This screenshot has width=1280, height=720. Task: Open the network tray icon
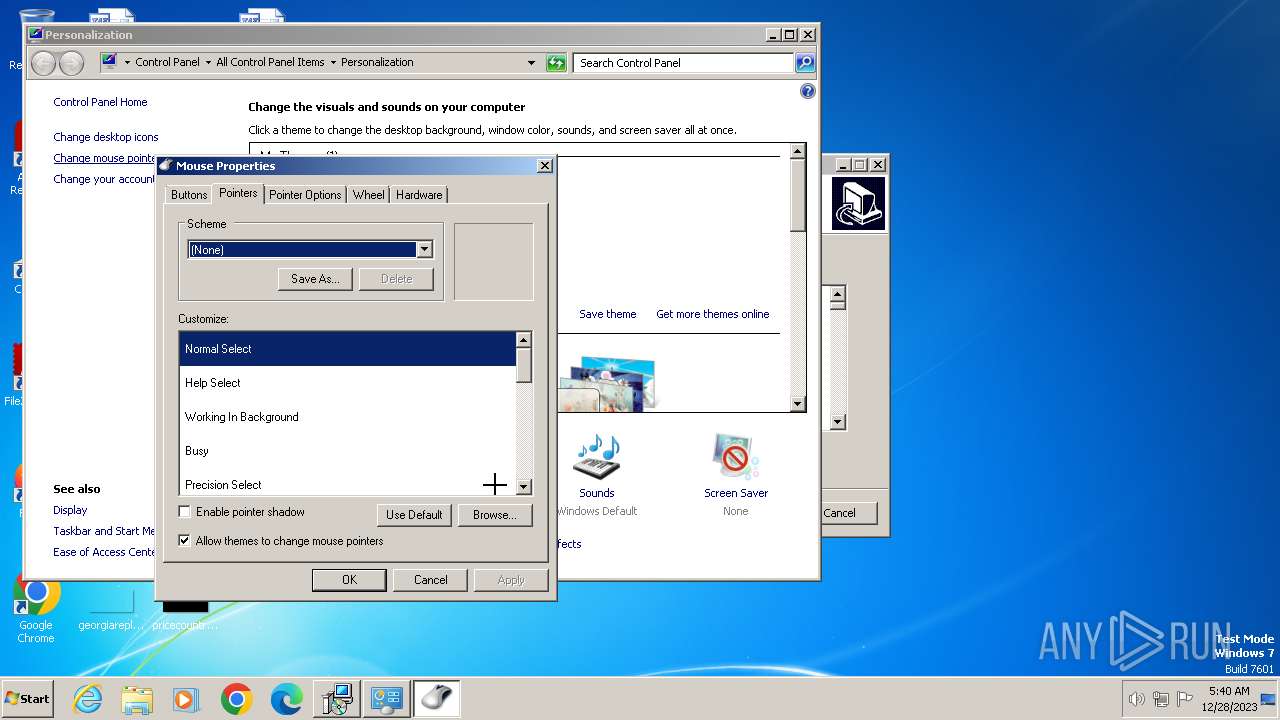coord(1161,699)
